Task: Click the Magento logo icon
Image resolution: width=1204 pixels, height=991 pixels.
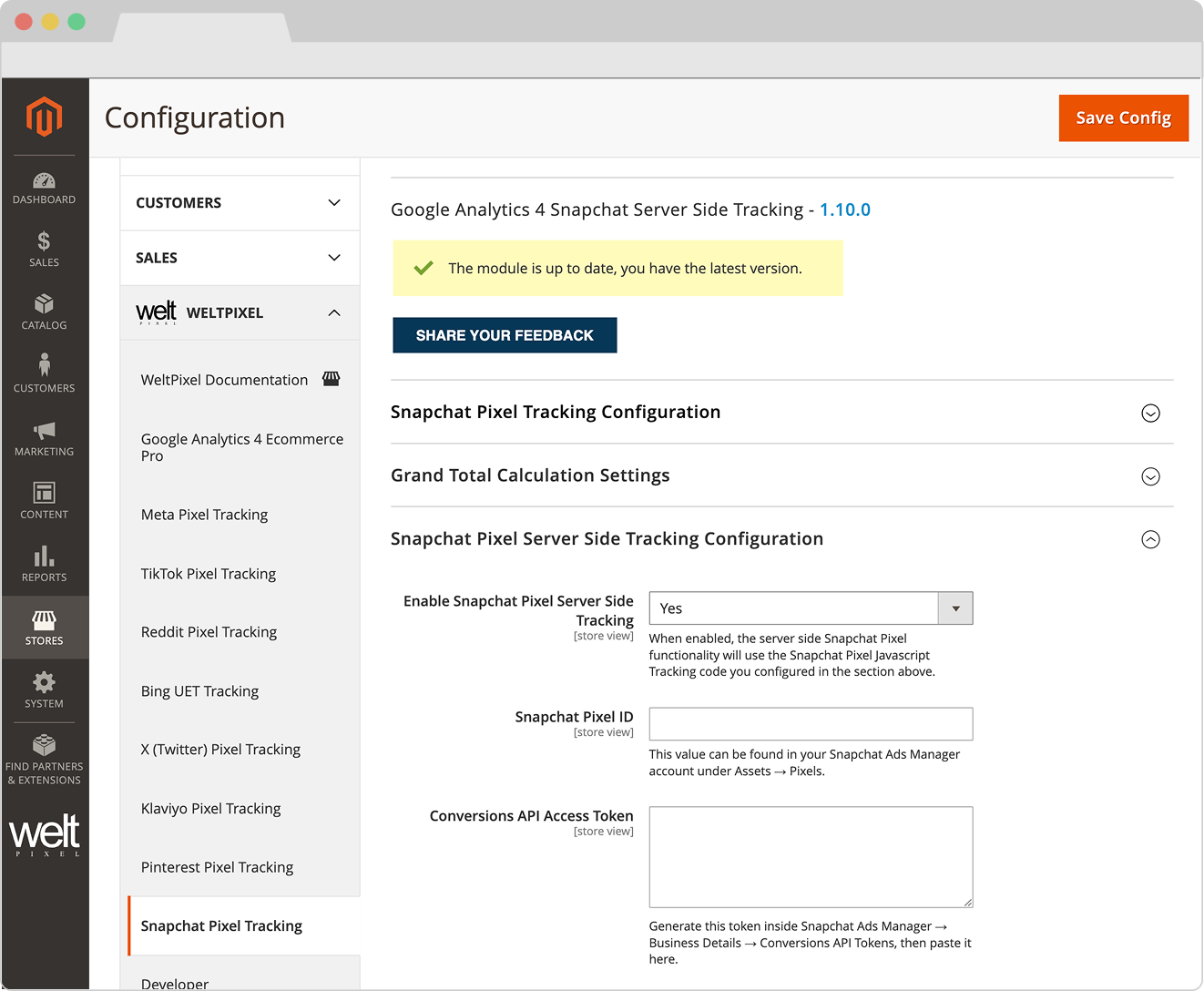Action: tap(44, 117)
